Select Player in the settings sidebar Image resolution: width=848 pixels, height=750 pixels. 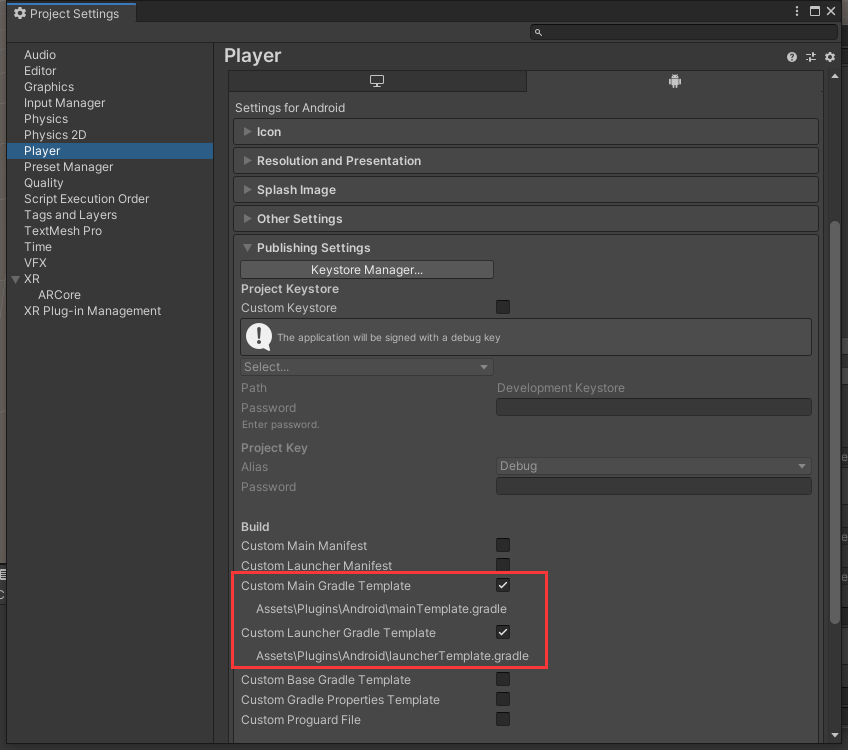pyautogui.click(x=110, y=151)
